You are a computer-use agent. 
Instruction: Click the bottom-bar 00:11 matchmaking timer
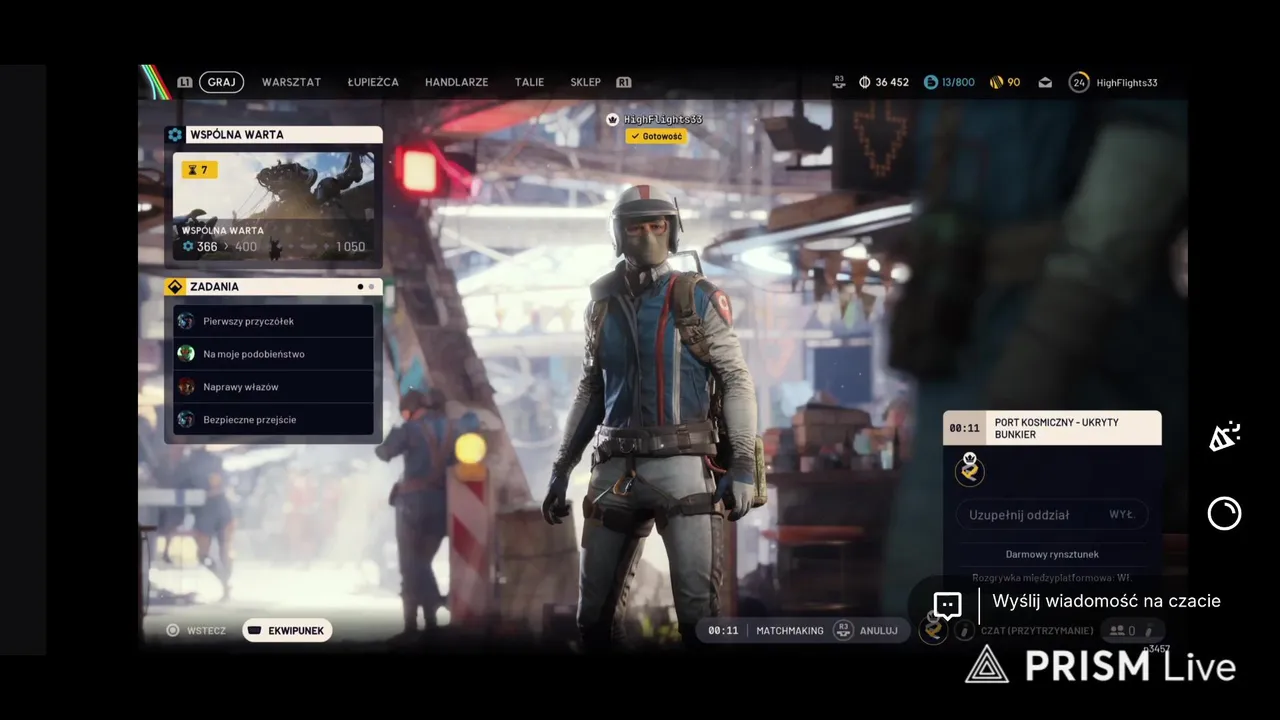coord(723,630)
